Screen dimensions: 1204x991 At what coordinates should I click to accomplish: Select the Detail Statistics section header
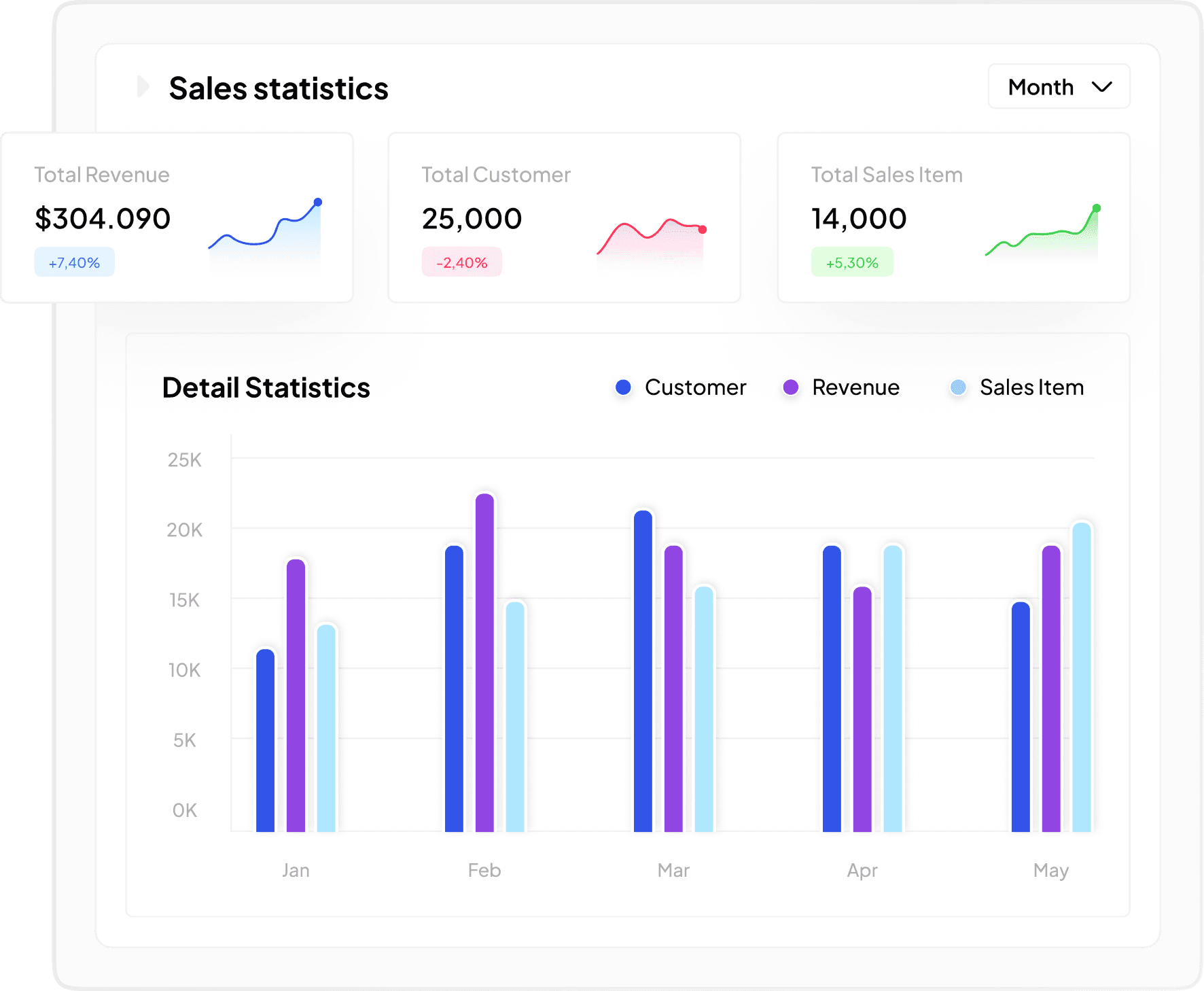[265, 387]
